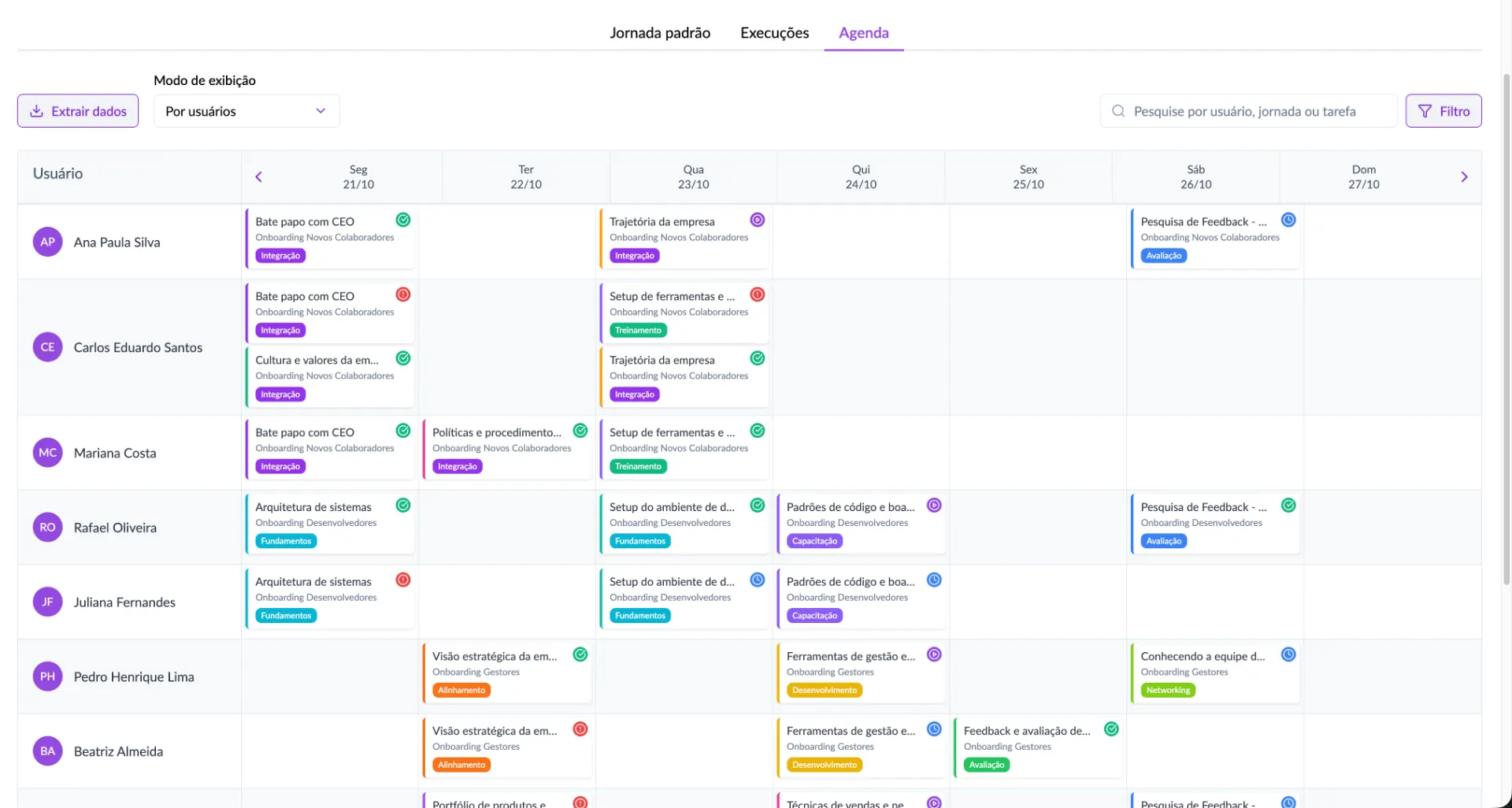
Task: Click the Networking tag on Conhecendo a equipe
Action: (1168, 691)
